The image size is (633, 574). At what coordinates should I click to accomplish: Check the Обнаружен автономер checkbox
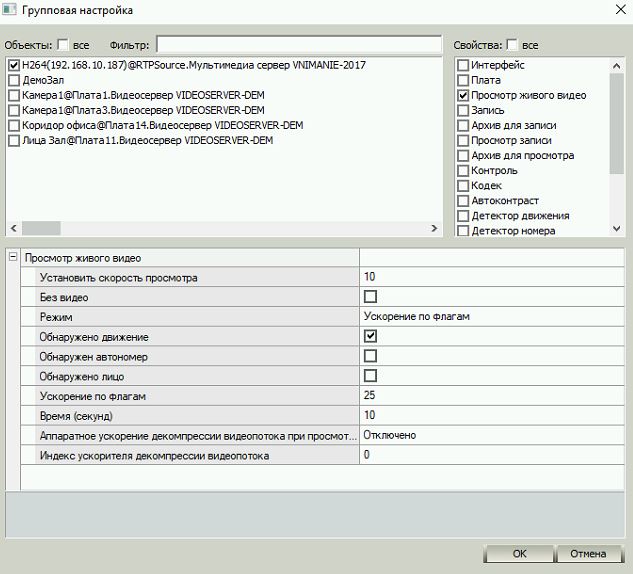370,356
